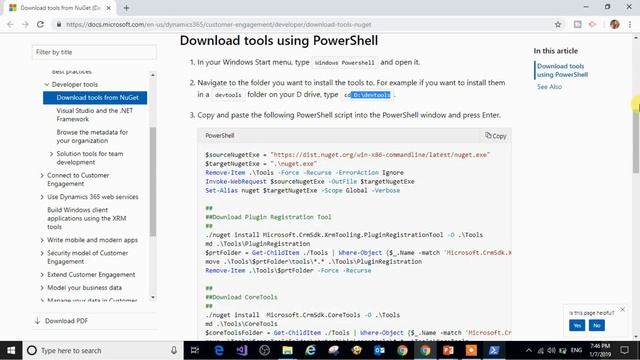Click the In this article heading
This screenshot has width=640, height=360.
pyautogui.click(x=556, y=51)
